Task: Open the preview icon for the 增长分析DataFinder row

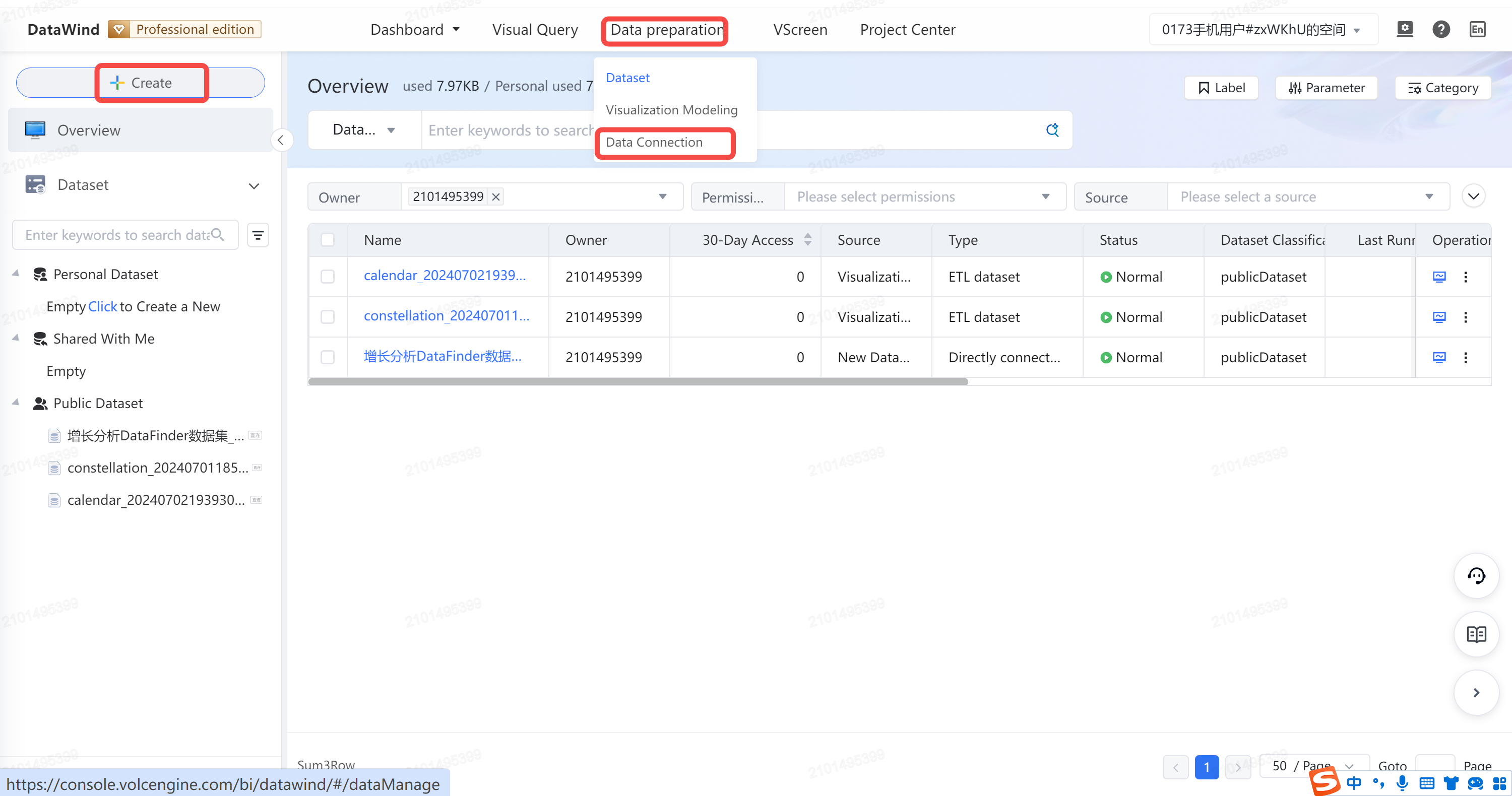Action: [x=1439, y=357]
